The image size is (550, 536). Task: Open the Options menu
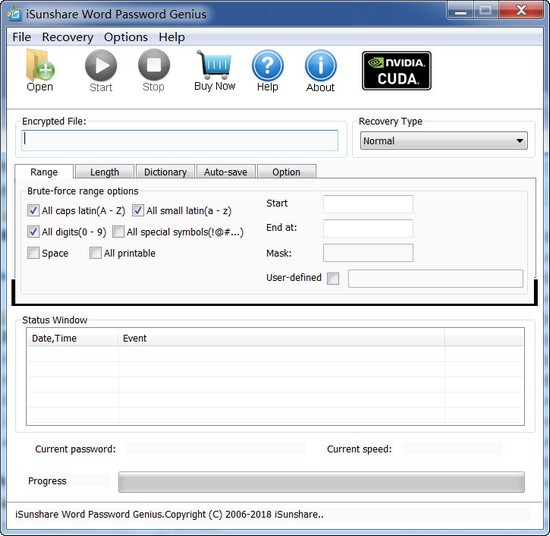point(126,37)
